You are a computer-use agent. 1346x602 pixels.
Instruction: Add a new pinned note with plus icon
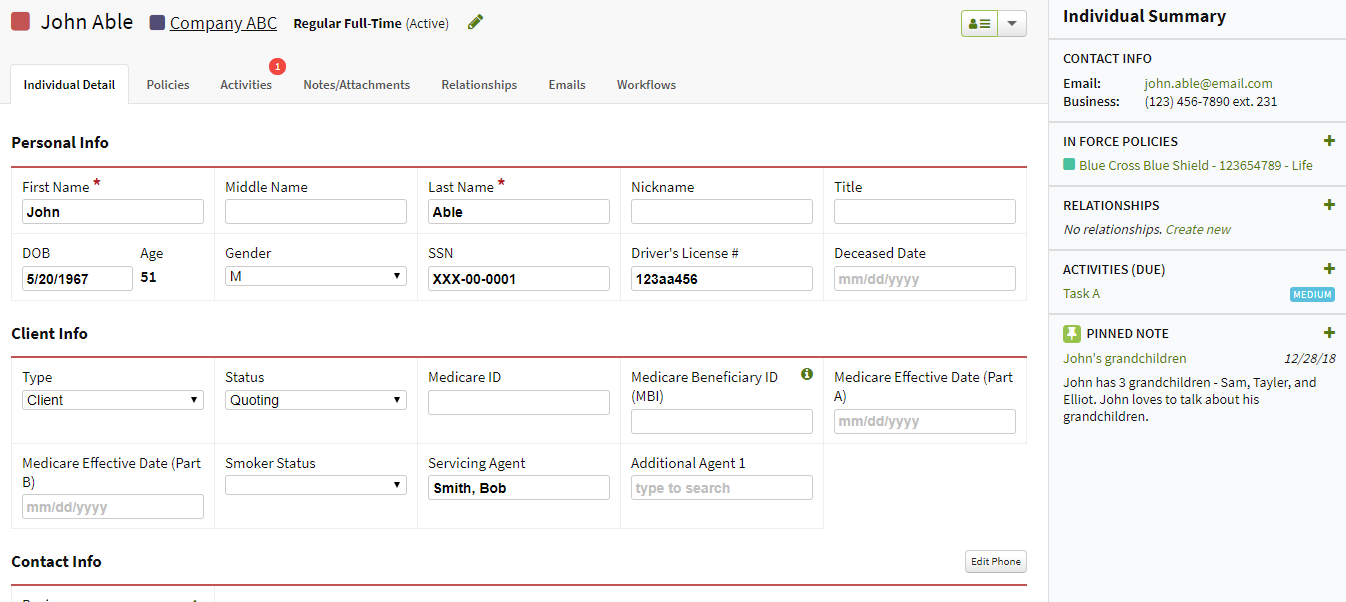[1329, 332]
